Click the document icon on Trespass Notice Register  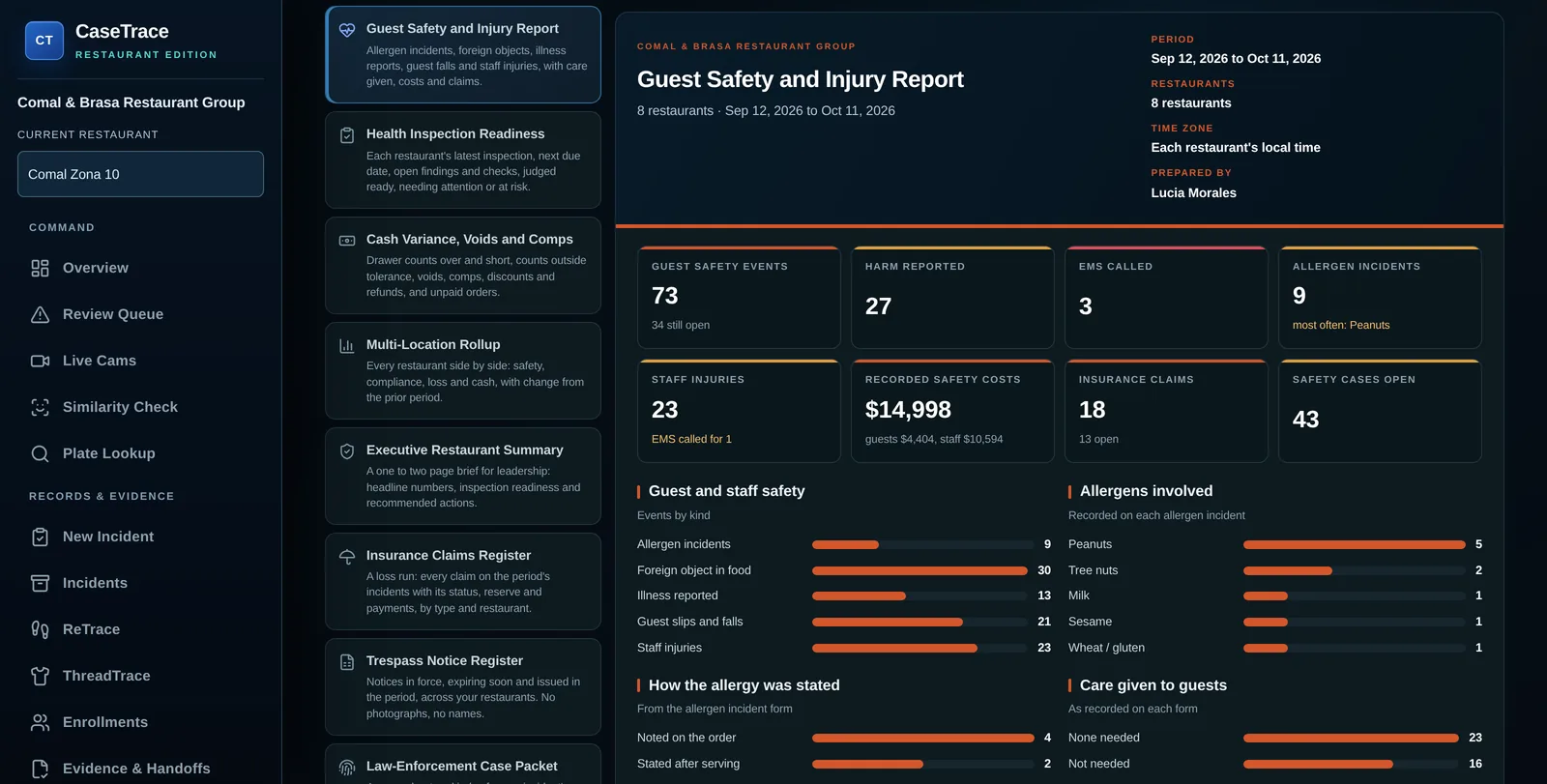coord(347,662)
